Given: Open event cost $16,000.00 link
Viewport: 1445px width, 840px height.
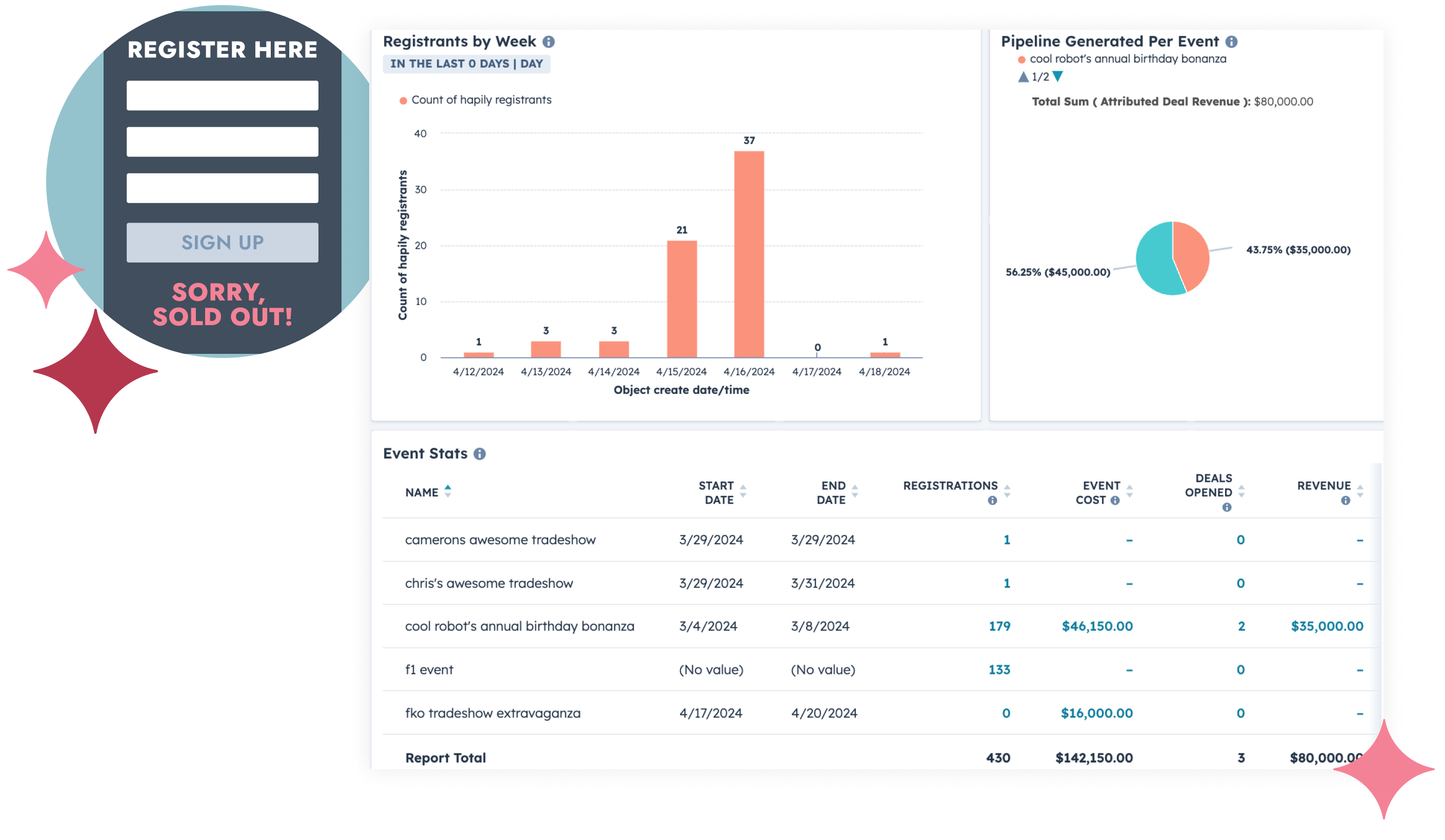Looking at the screenshot, I should click(1097, 714).
